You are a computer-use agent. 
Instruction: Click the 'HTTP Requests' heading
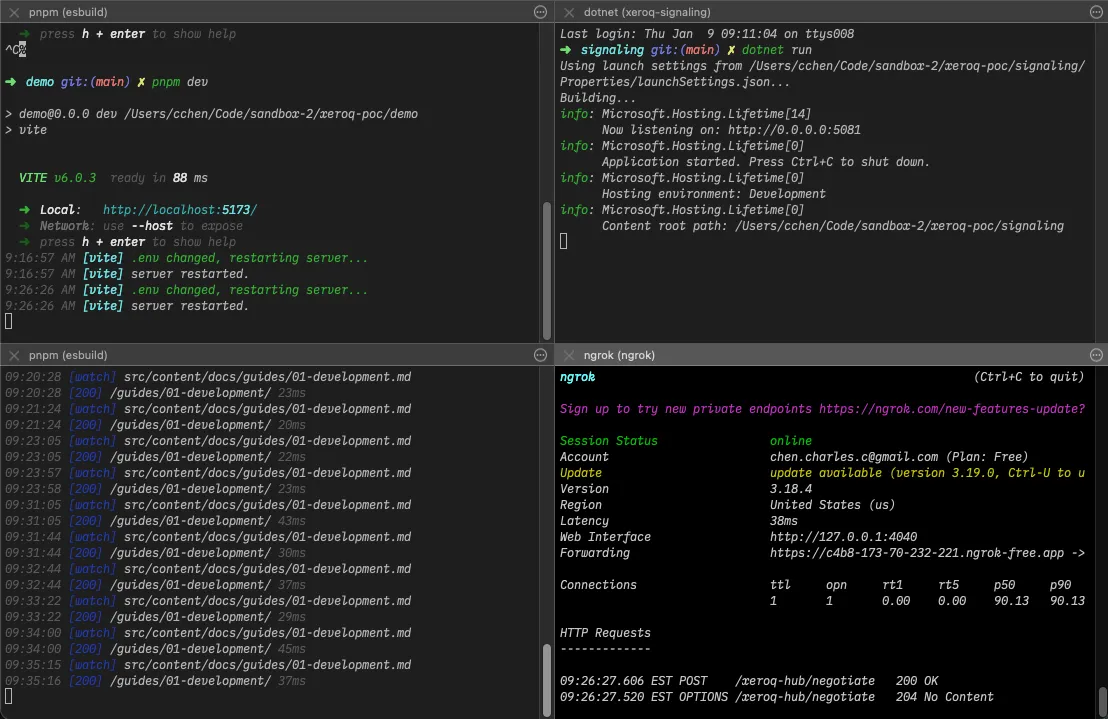[x=605, y=633]
